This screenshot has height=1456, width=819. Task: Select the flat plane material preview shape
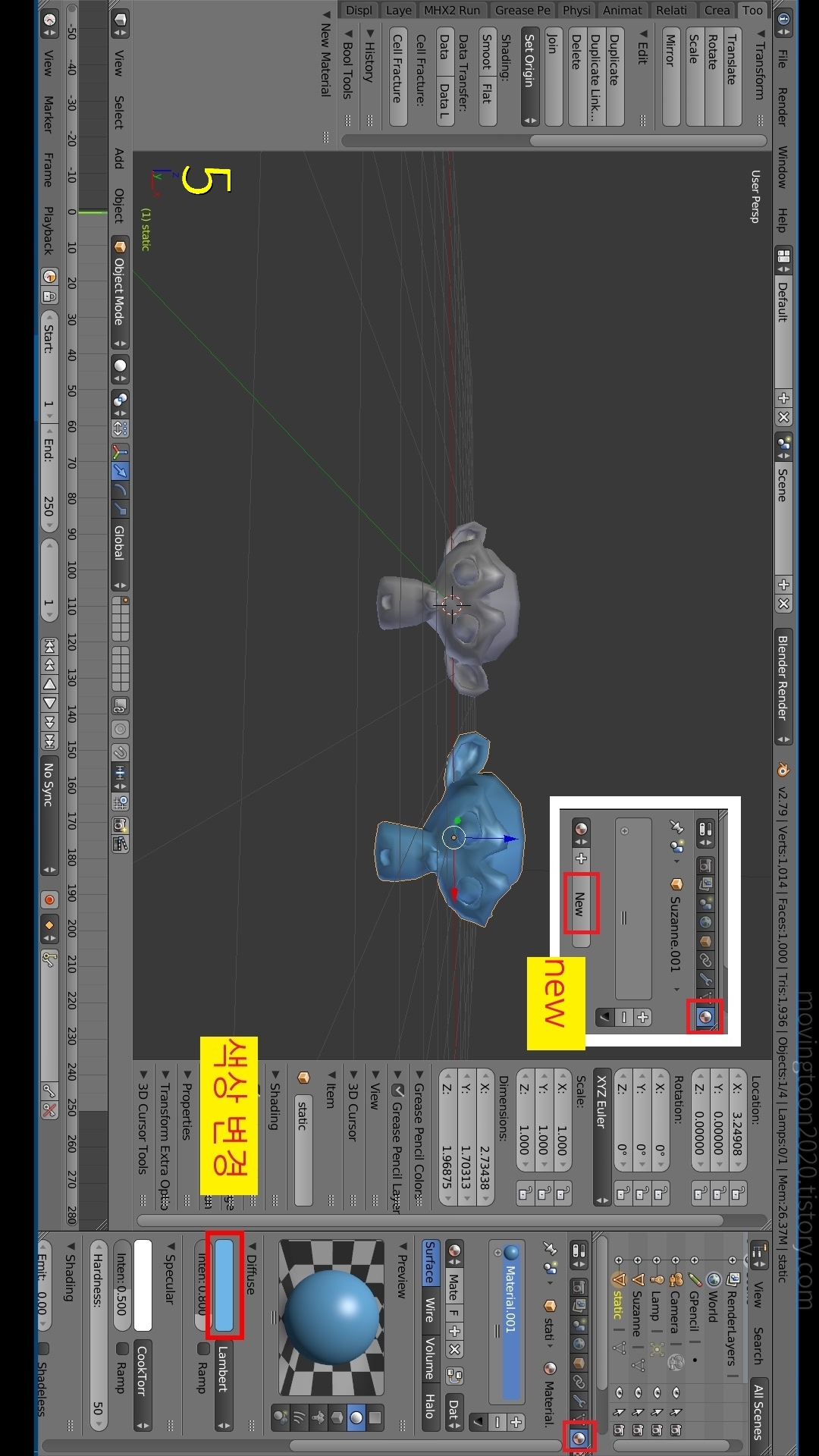pos(375,1417)
